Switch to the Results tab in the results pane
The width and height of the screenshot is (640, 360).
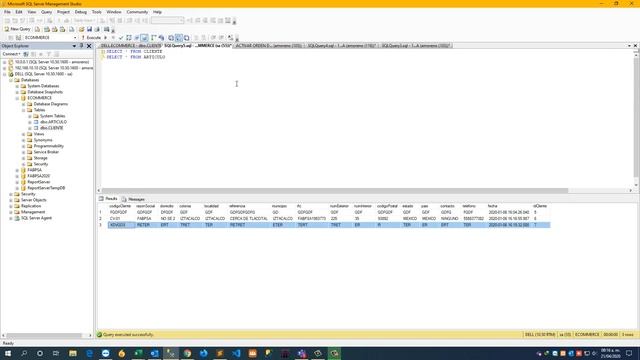(109, 199)
